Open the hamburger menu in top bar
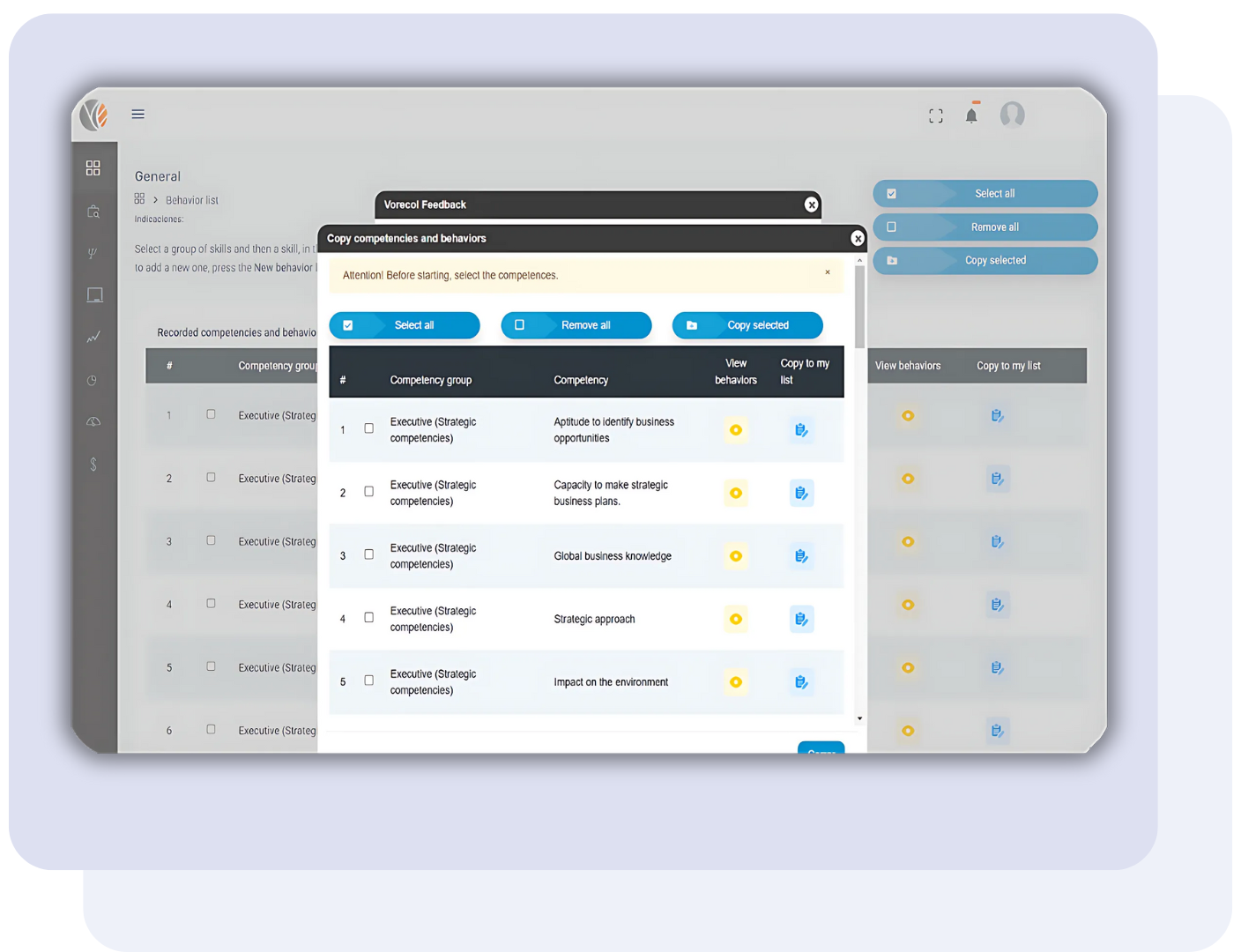The width and height of the screenshot is (1241, 952). 138,114
